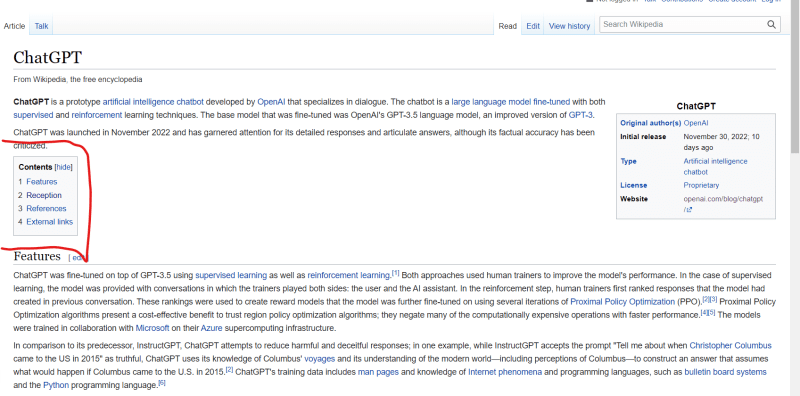Jump to References in Contents
Screen dimensions: 800x396
(46, 208)
